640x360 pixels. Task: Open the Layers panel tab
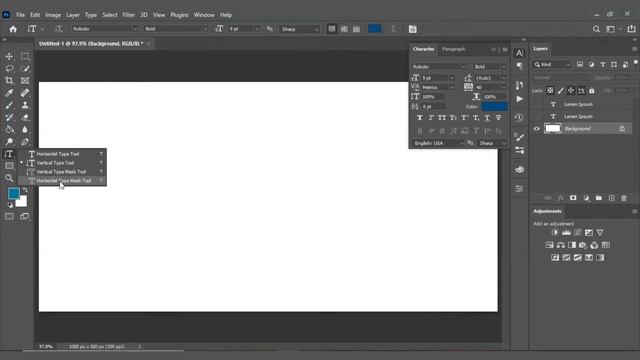[x=540, y=49]
